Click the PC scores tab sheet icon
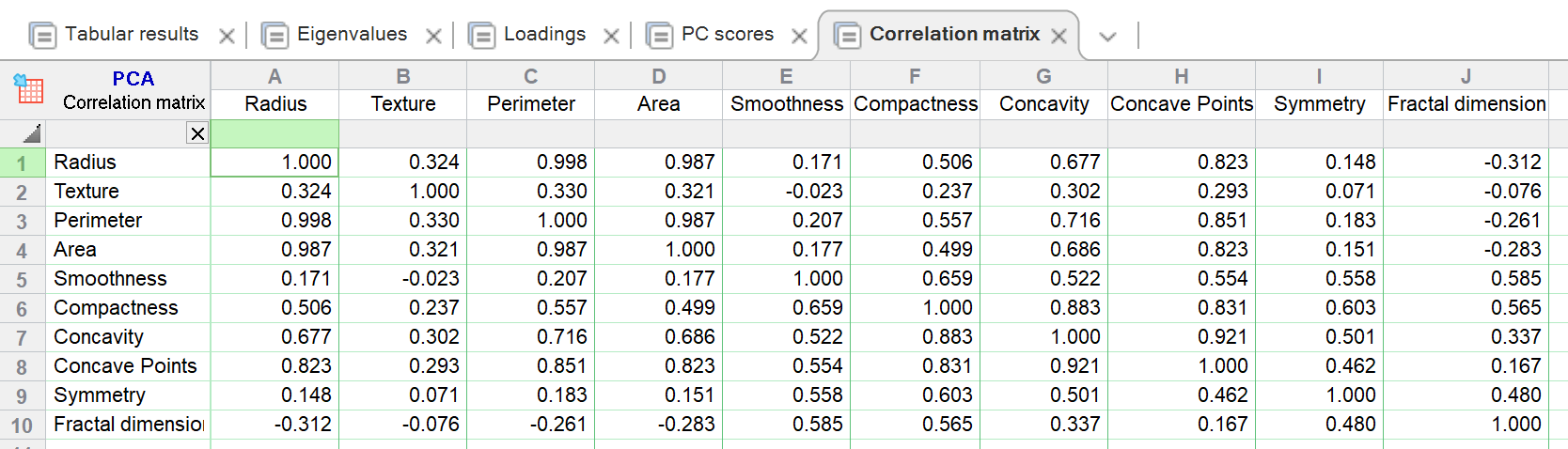 pyautogui.click(x=659, y=36)
